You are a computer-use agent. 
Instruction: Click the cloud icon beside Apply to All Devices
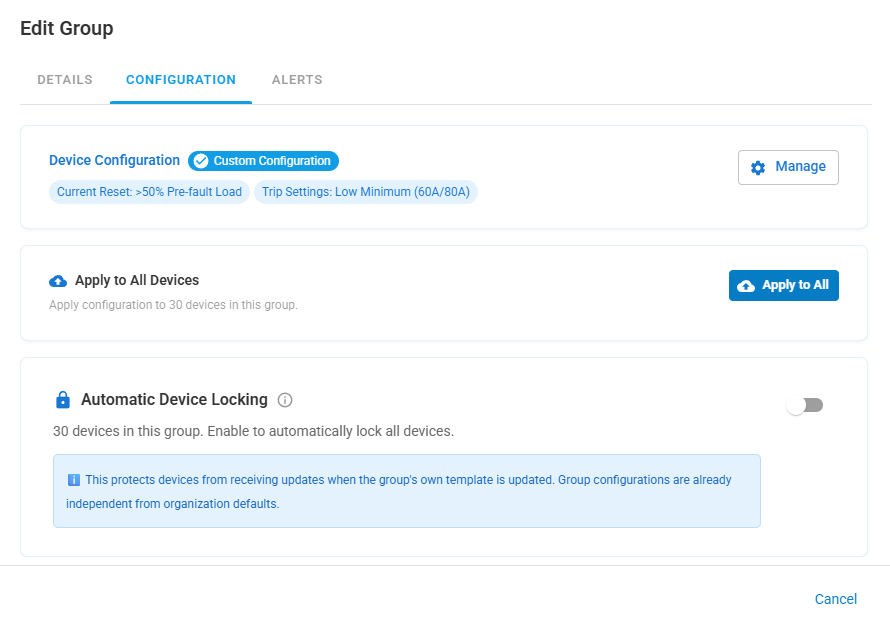coord(58,280)
